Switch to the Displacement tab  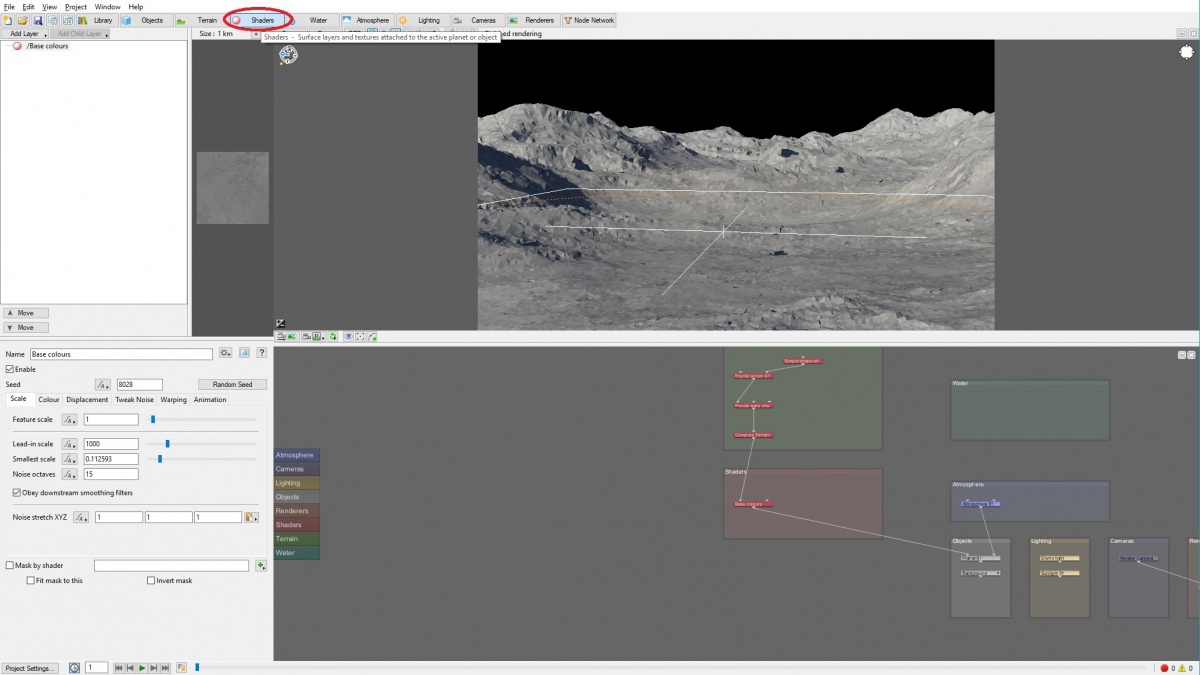87,400
